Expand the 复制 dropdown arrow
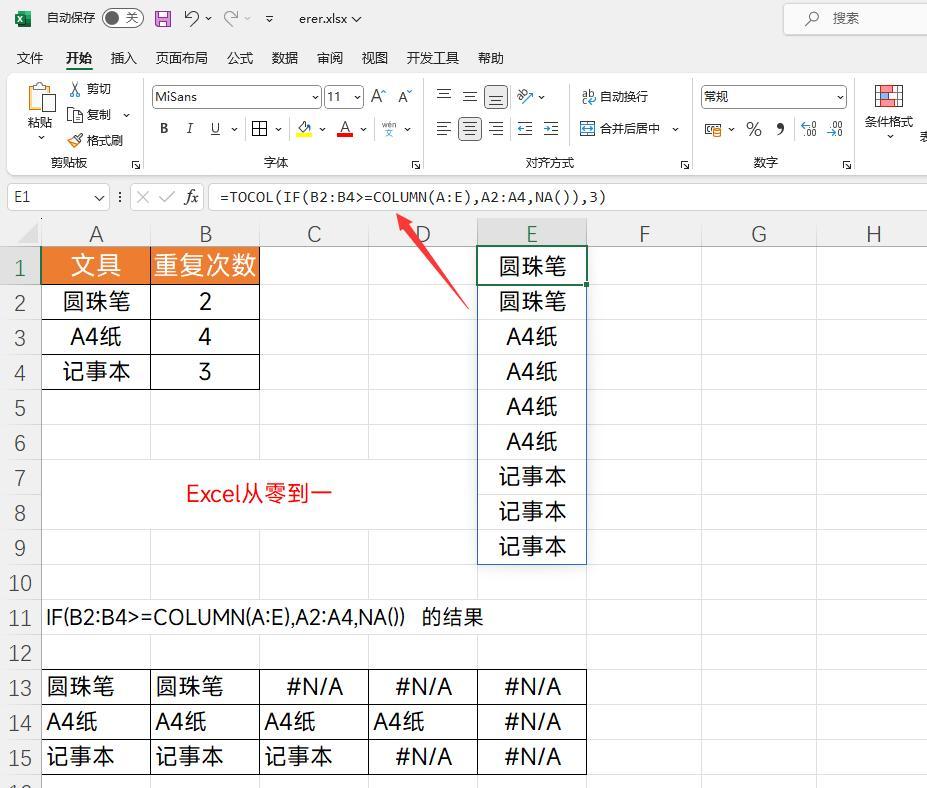The image size is (927, 788). pyautogui.click(x=126, y=115)
